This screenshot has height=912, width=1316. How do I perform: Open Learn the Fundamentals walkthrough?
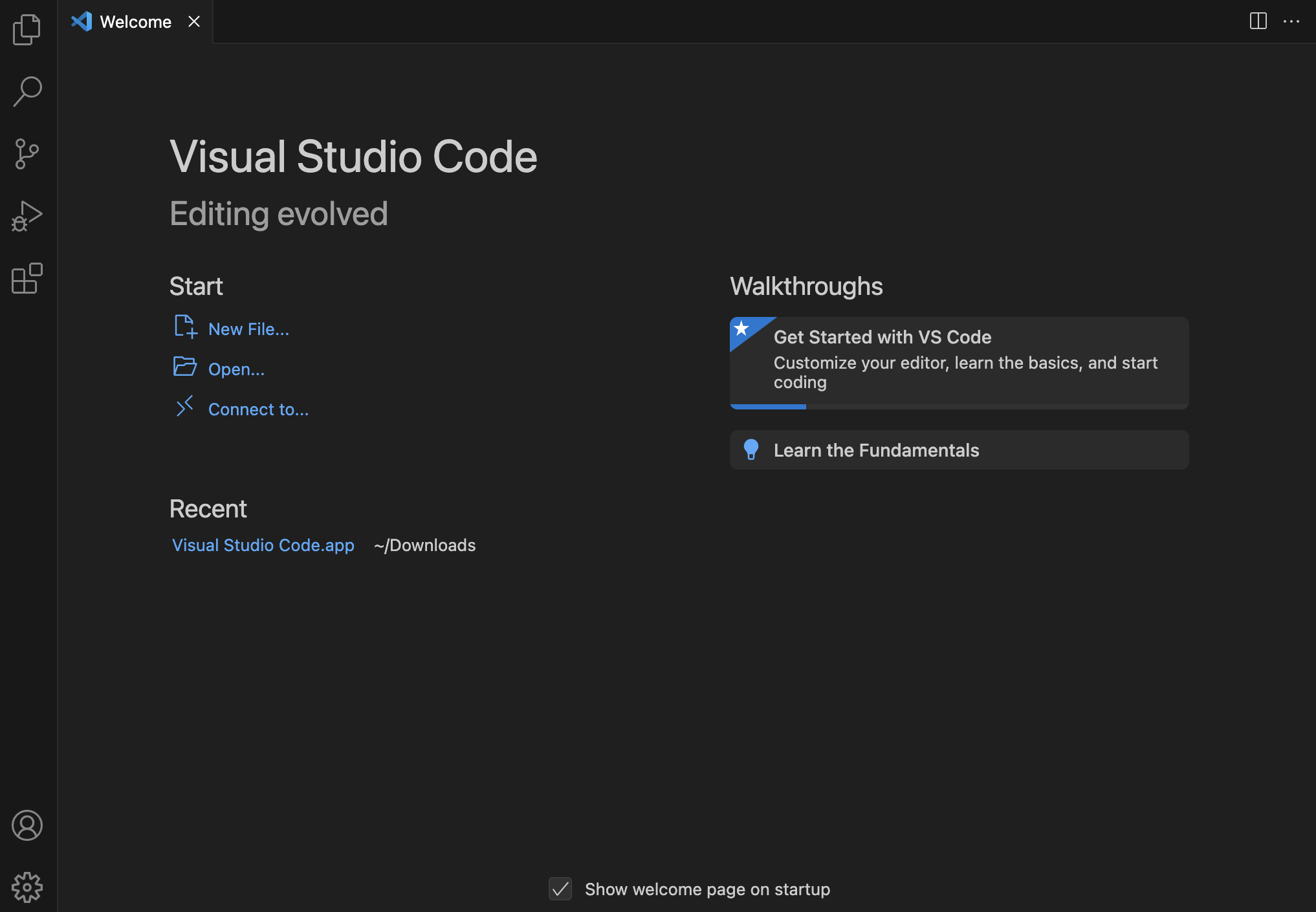click(959, 450)
